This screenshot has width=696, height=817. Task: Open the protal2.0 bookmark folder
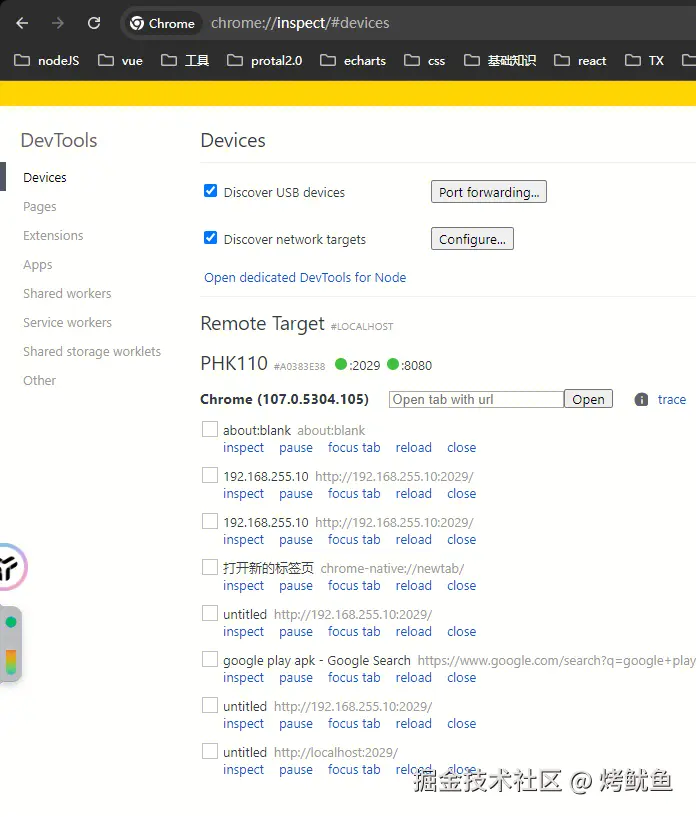[x=265, y=60]
